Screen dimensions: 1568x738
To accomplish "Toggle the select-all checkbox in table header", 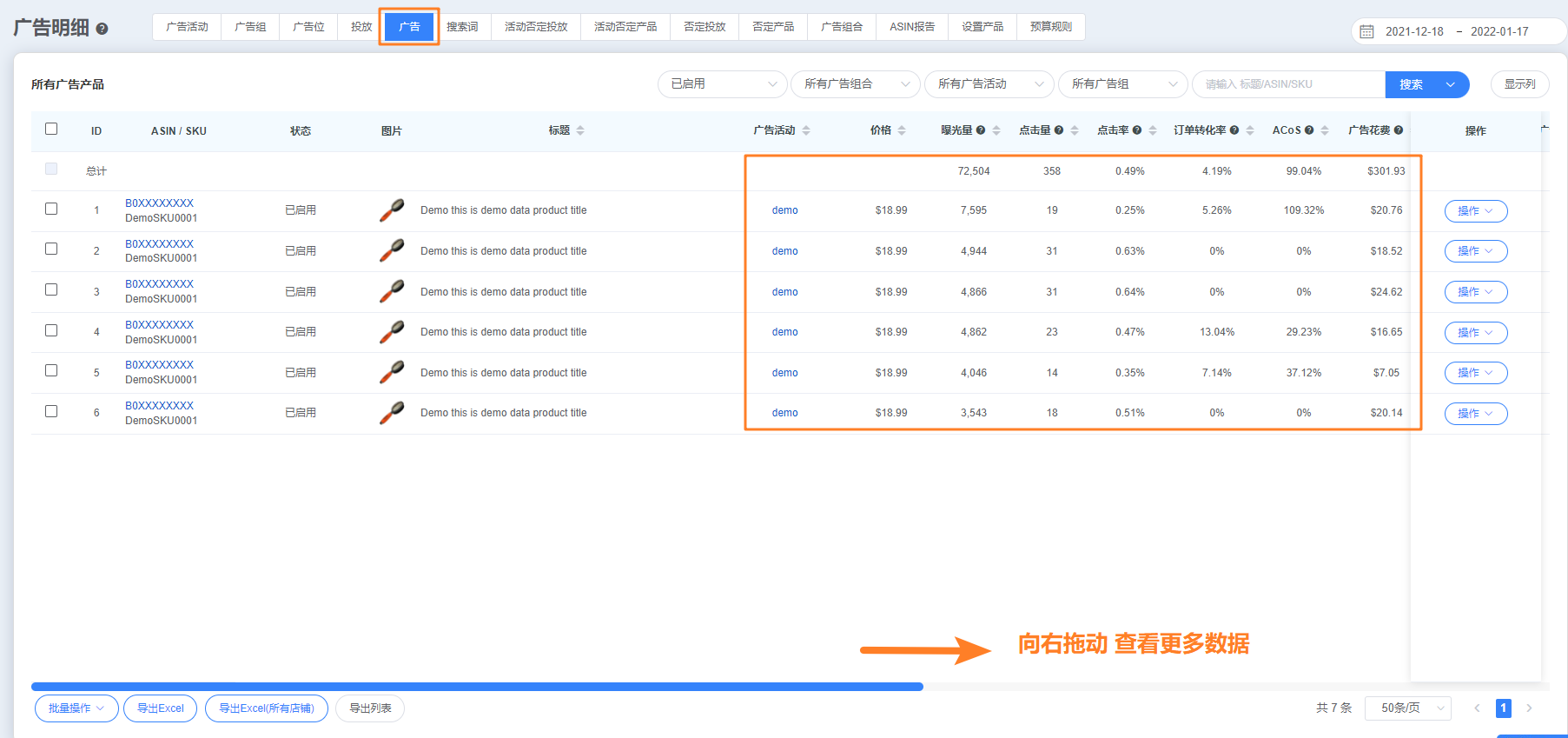I will tap(51, 129).
